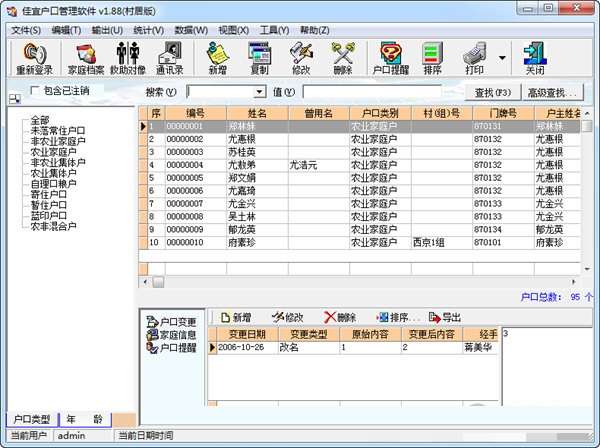Open the 救助对象 toolbar icon
The image size is (600, 448).
(127, 58)
